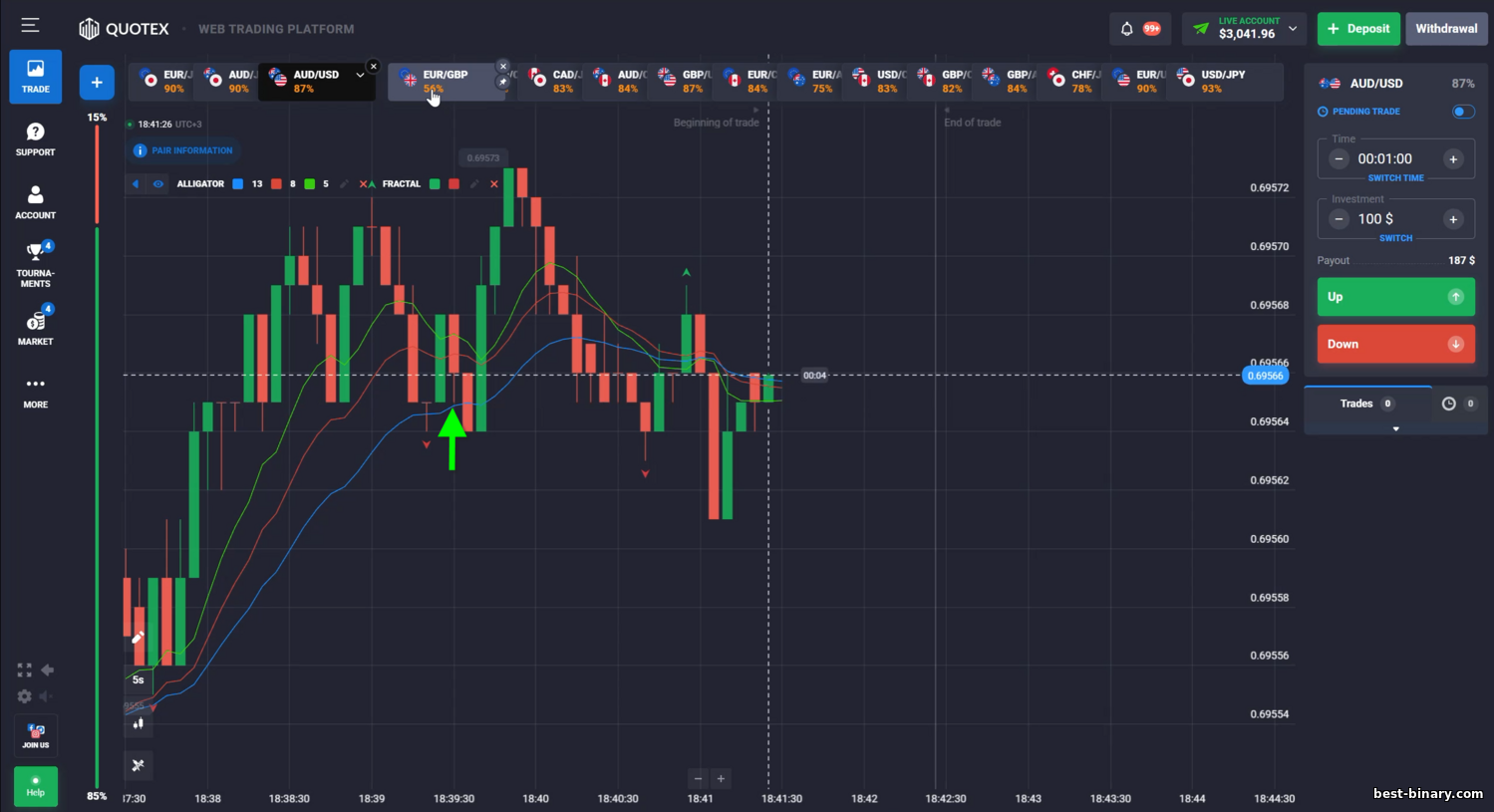Click the green Up trade button
Screen dimensions: 1494x812
coord(1395,297)
